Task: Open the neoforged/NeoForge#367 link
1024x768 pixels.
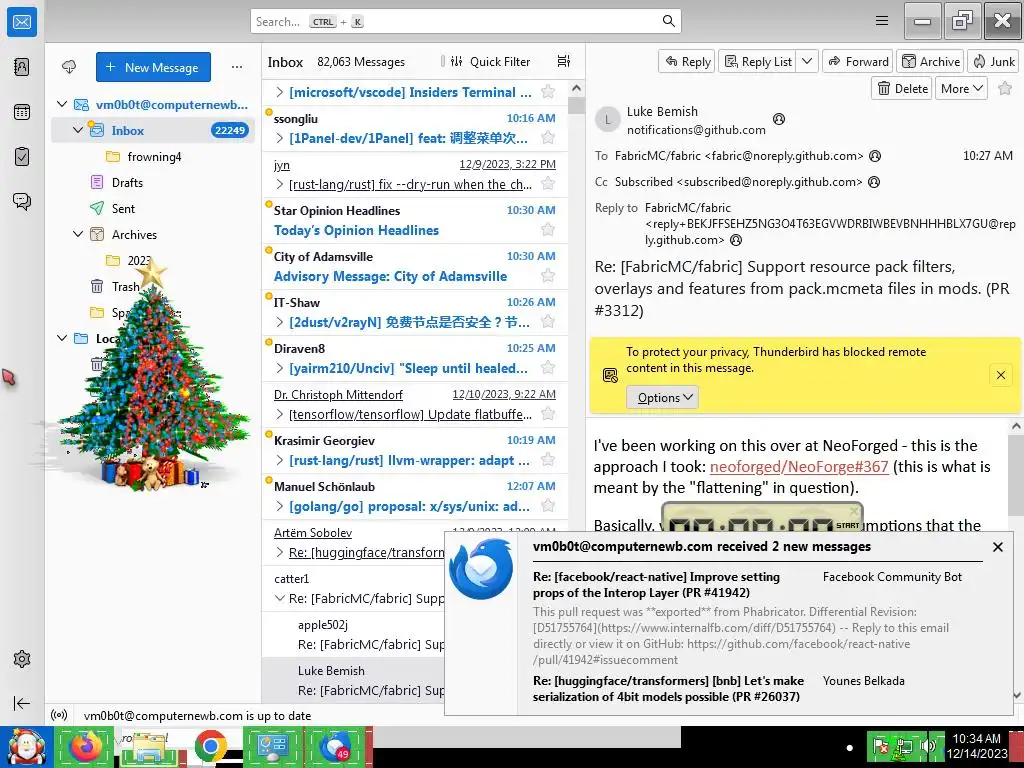Action: point(799,466)
